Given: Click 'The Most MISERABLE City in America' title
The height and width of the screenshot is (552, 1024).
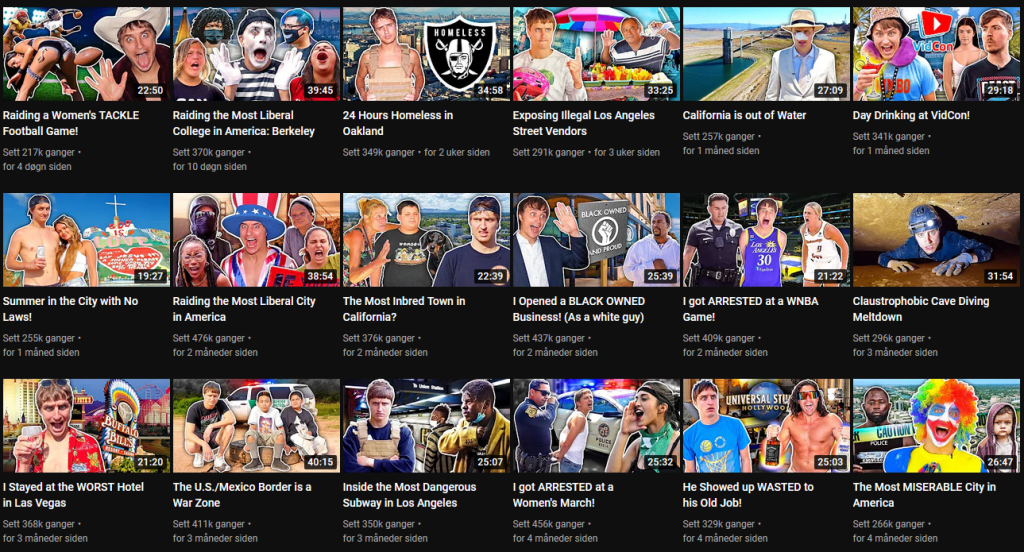Looking at the screenshot, I should [x=923, y=495].
